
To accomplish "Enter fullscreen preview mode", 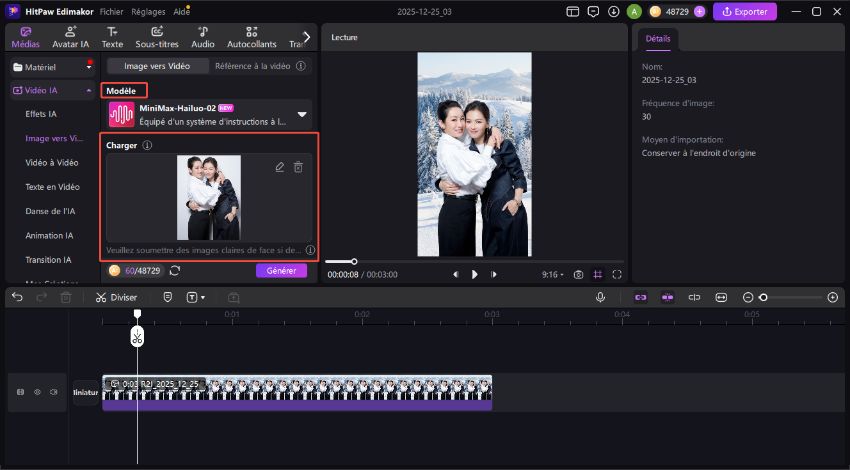I will coord(617,274).
